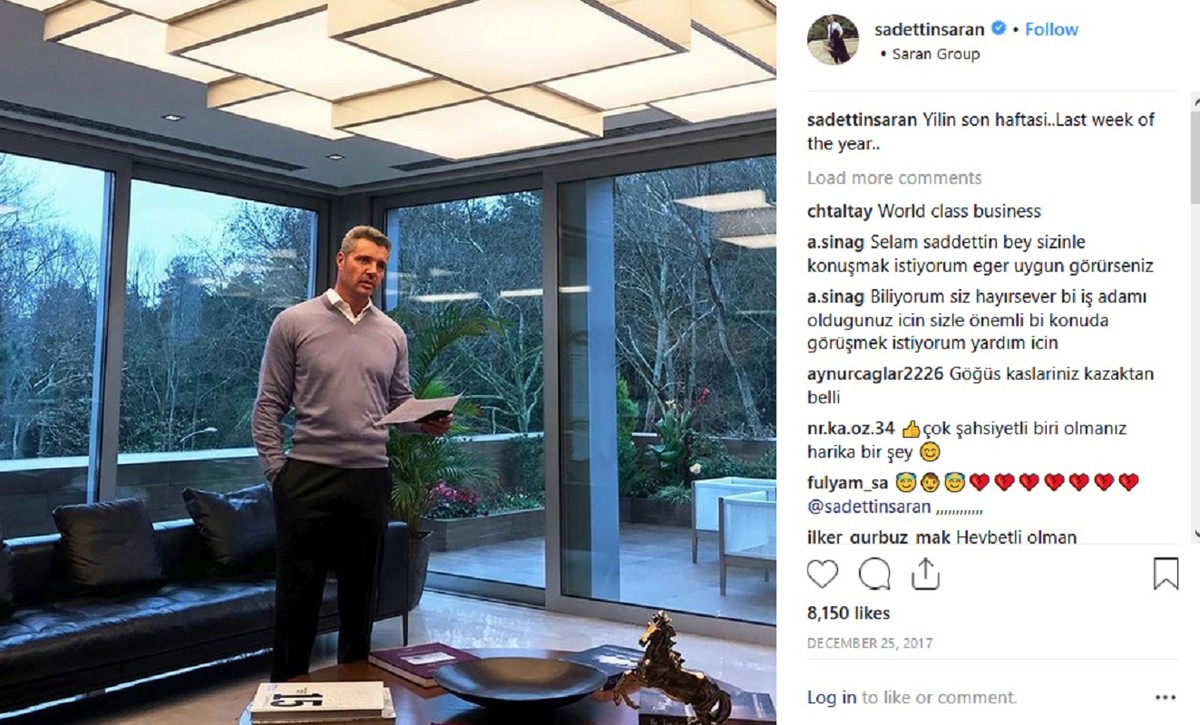Save post with bookmark icon
The image size is (1200, 725).
[x=1165, y=573]
